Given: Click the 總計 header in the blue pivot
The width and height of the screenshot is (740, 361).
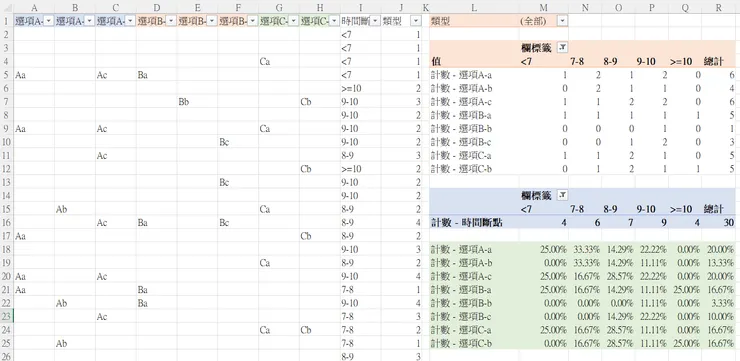Looking at the screenshot, I should point(714,209).
